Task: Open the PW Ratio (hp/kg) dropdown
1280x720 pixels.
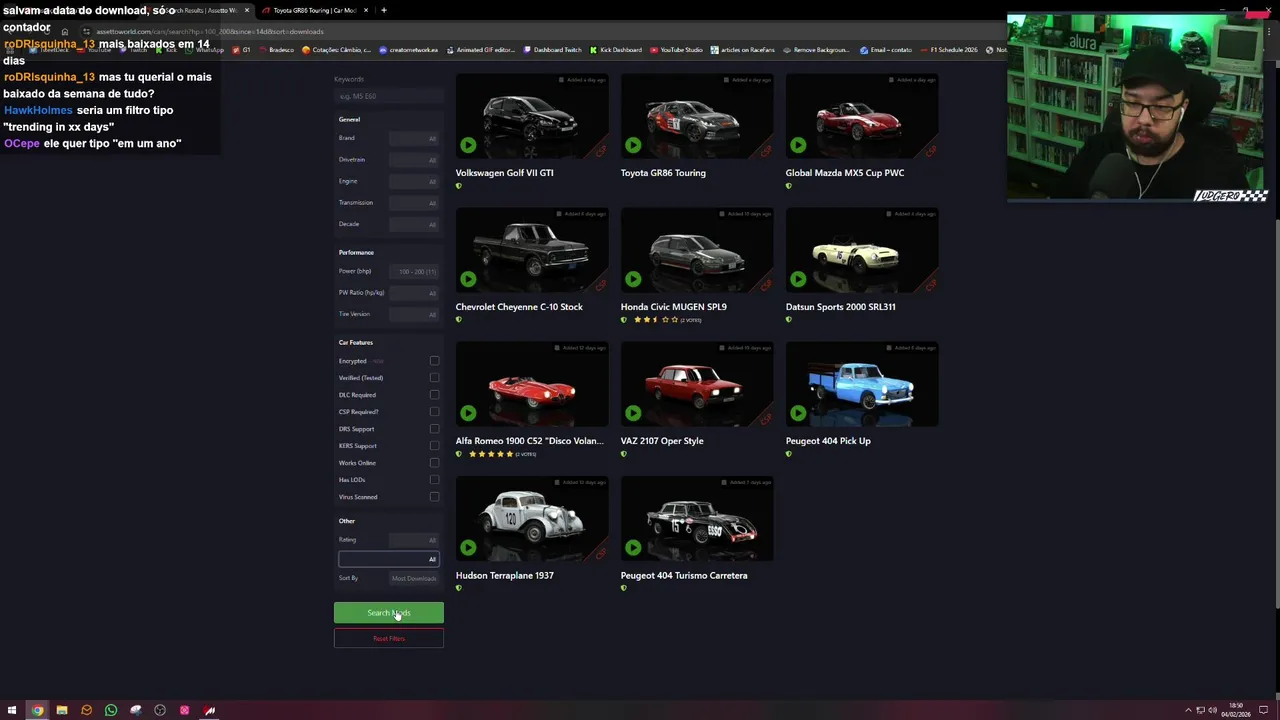Action: click(414, 293)
